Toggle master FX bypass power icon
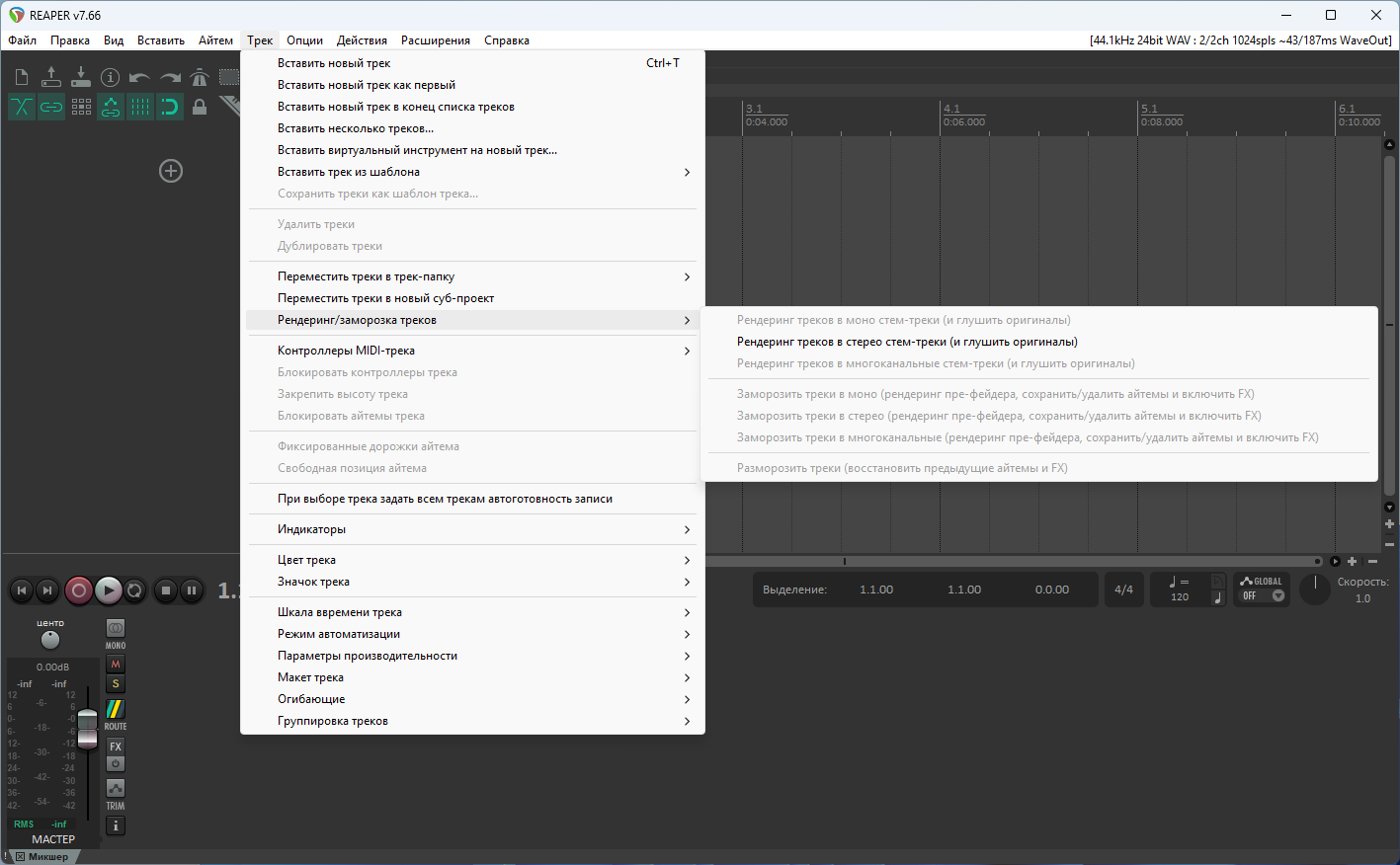Screen dimensions: 1400x865 116,763
